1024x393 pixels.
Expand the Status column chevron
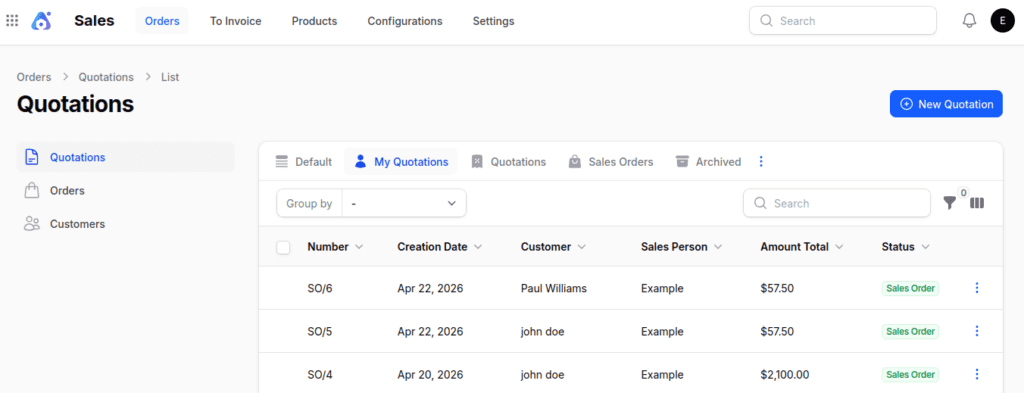pyautogui.click(x=925, y=247)
